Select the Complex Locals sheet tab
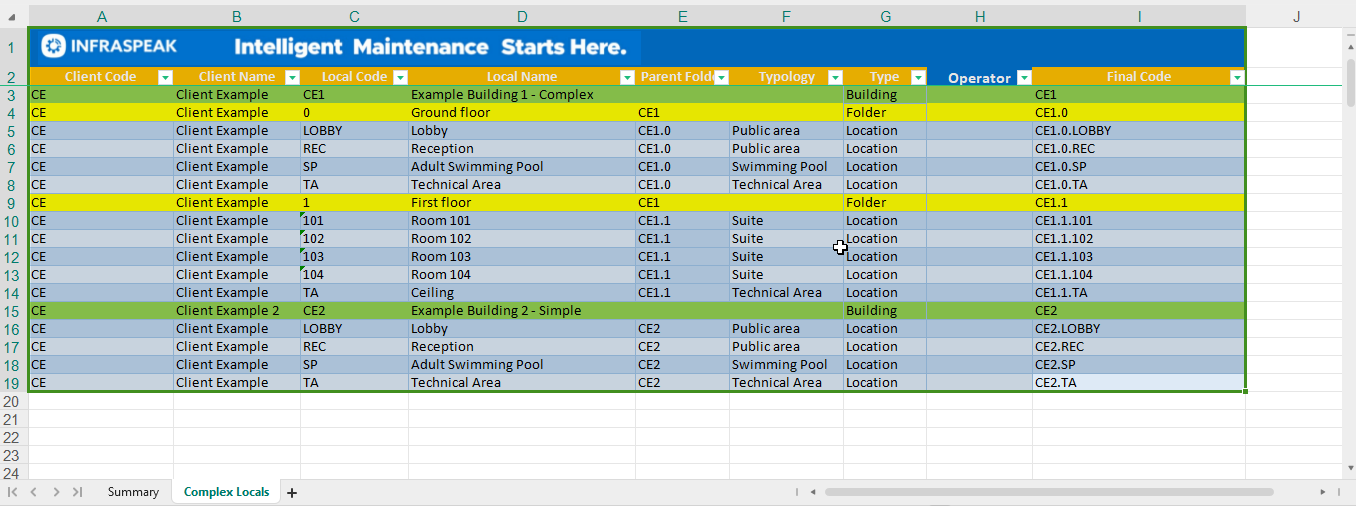This screenshot has height=506, width=1356. pyautogui.click(x=226, y=492)
